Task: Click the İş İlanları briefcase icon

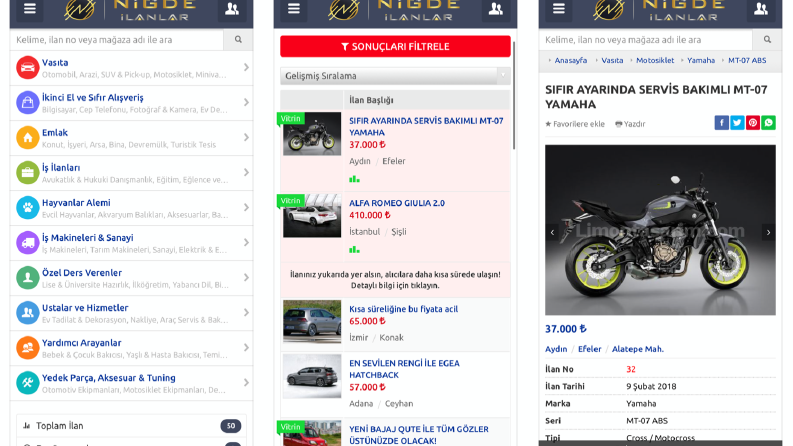Action: (x=27, y=172)
